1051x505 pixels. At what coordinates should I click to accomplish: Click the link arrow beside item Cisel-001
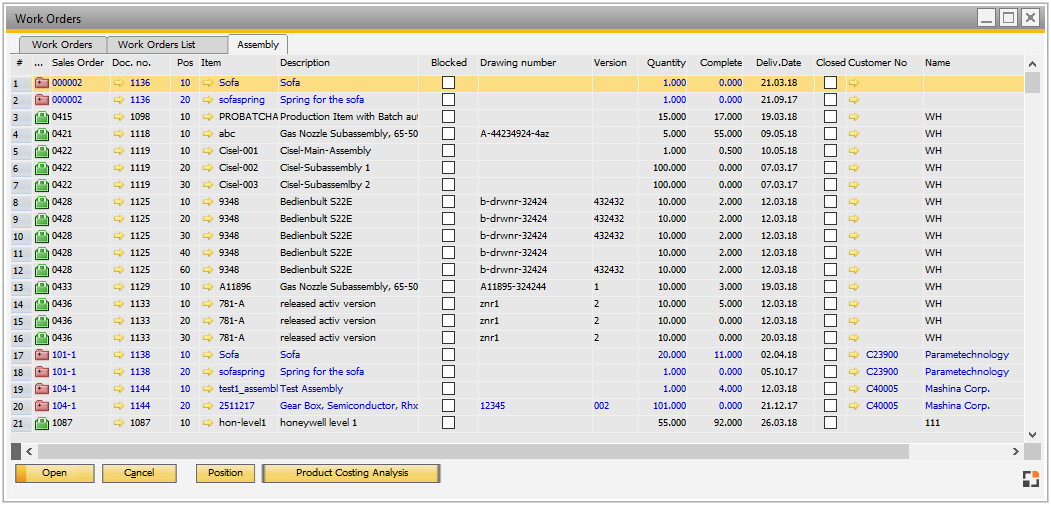coord(208,151)
